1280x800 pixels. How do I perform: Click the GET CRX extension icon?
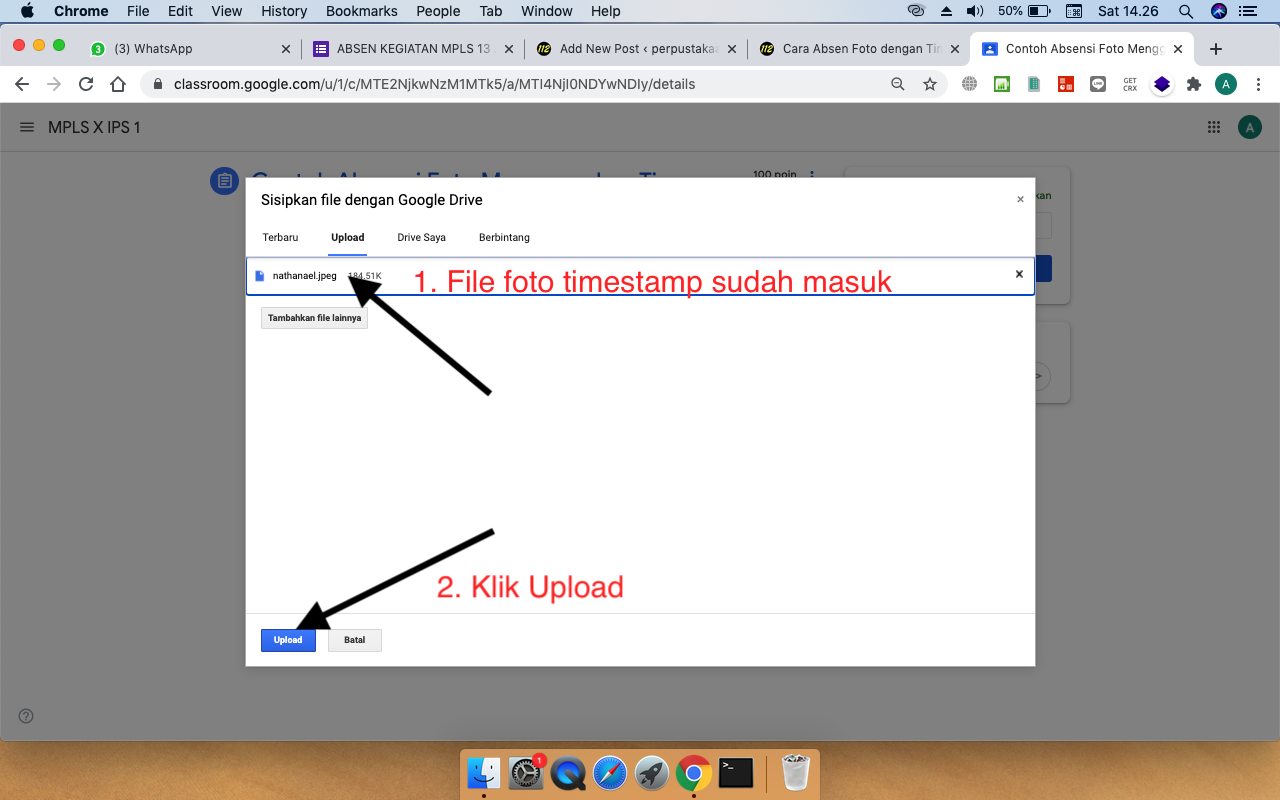pyautogui.click(x=1129, y=84)
